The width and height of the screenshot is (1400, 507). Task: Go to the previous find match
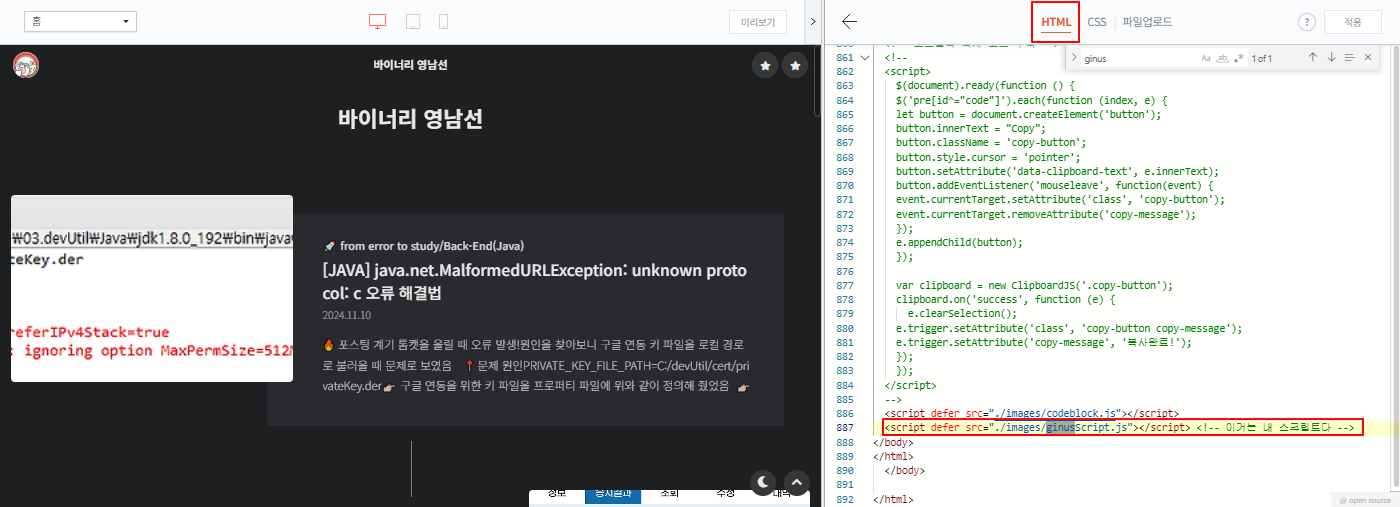[1312, 58]
